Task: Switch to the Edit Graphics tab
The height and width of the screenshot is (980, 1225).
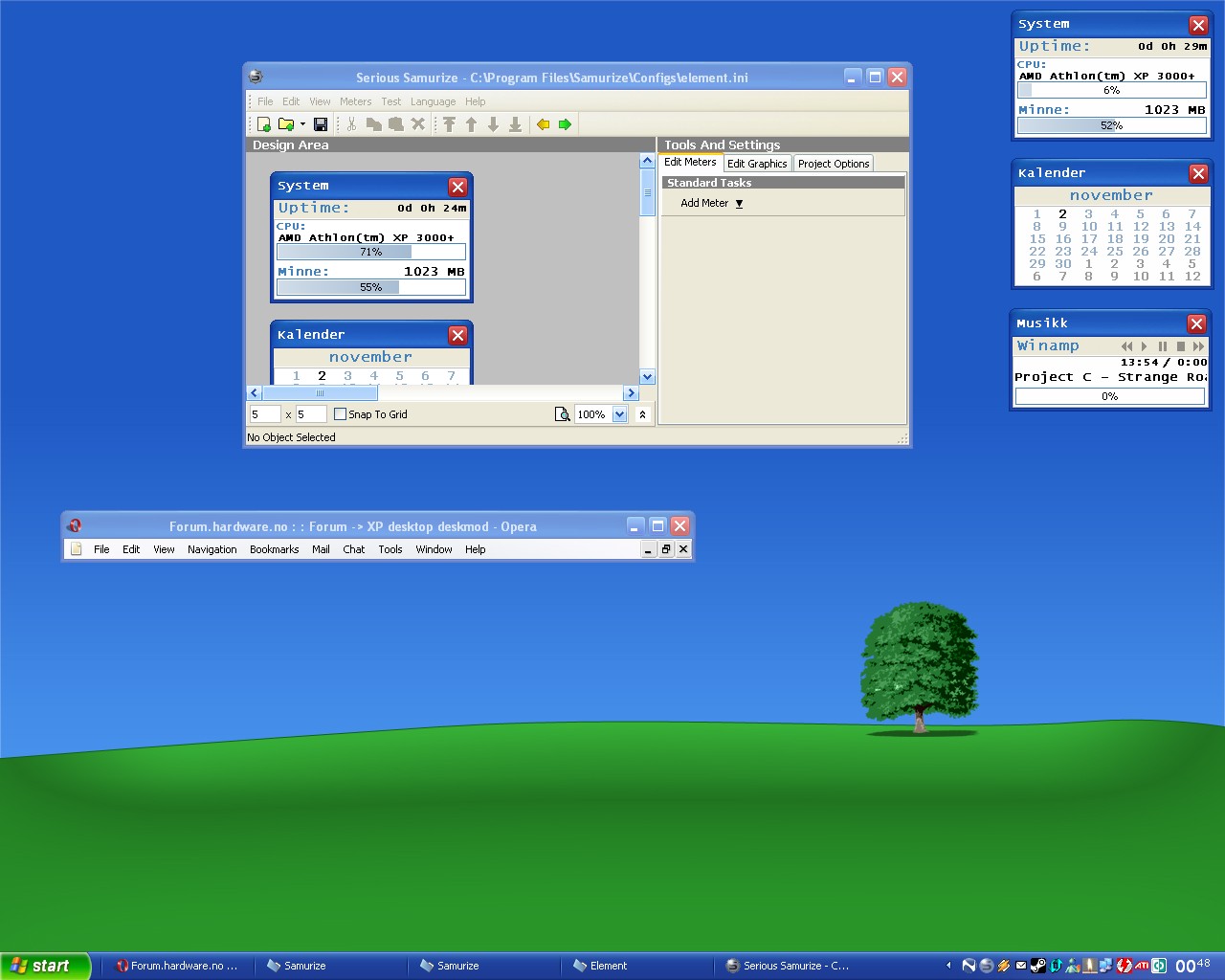Action: click(757, 164)
